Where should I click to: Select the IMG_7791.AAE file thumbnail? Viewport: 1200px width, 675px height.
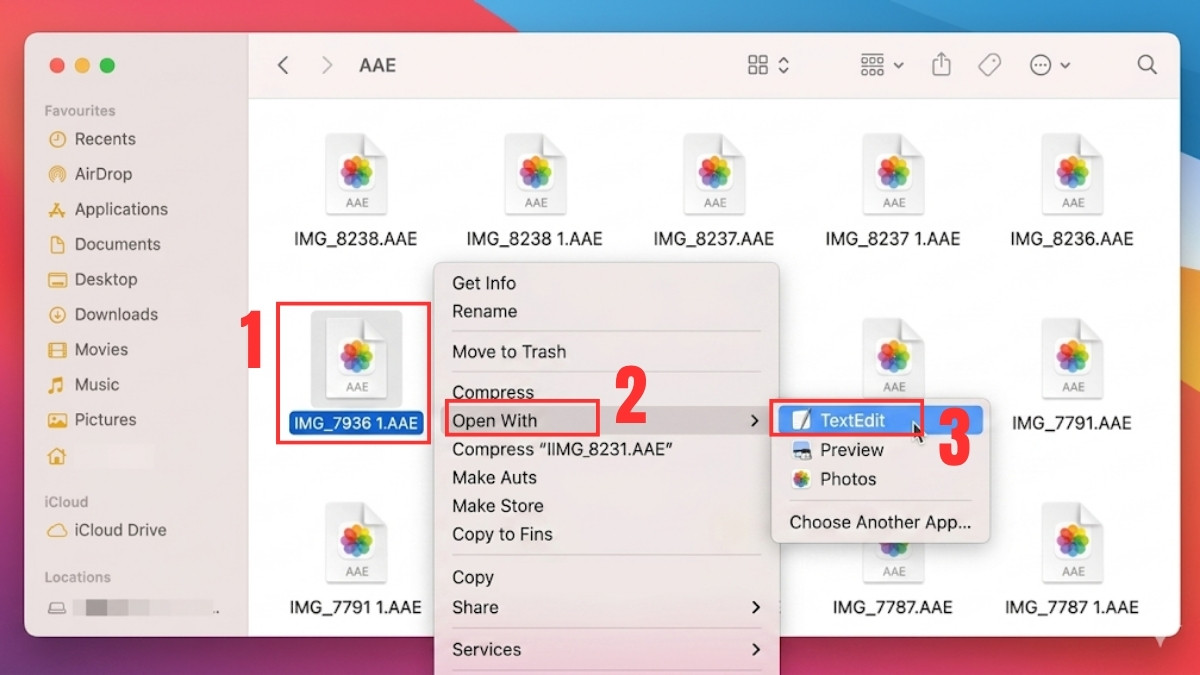[1072, 358]
